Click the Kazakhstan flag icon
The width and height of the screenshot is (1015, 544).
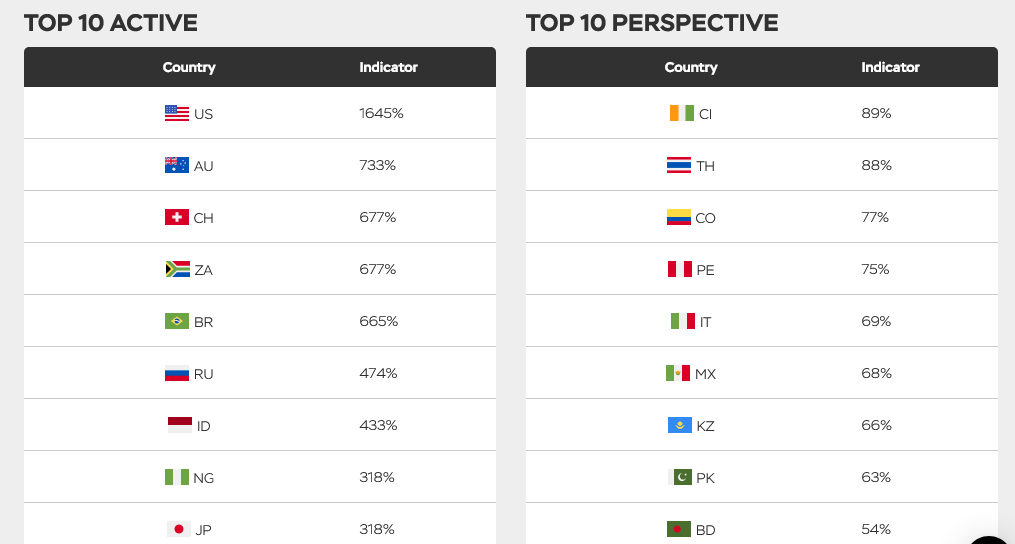pyautogui.click(x=679, y=426)
